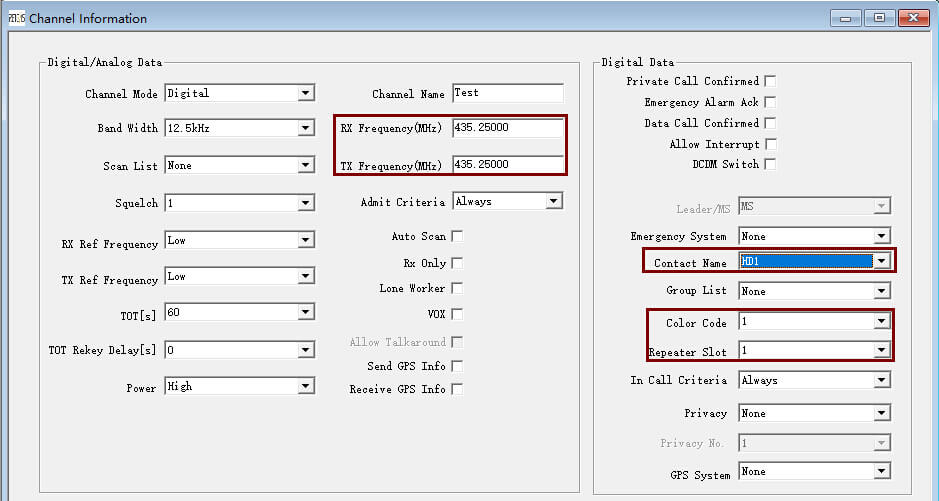This screenshot has height=501, width=939.
Task: Click the TX Frequency input field
Action: 507,164
